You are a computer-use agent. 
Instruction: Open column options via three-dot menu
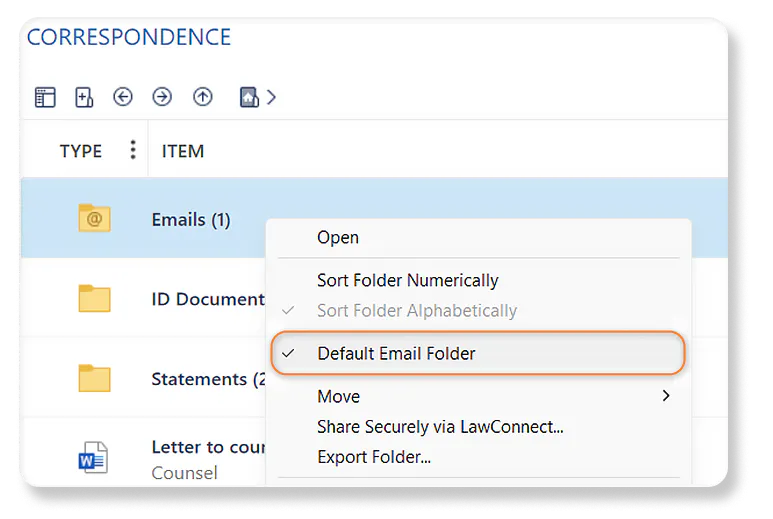(x=133, y=150)
